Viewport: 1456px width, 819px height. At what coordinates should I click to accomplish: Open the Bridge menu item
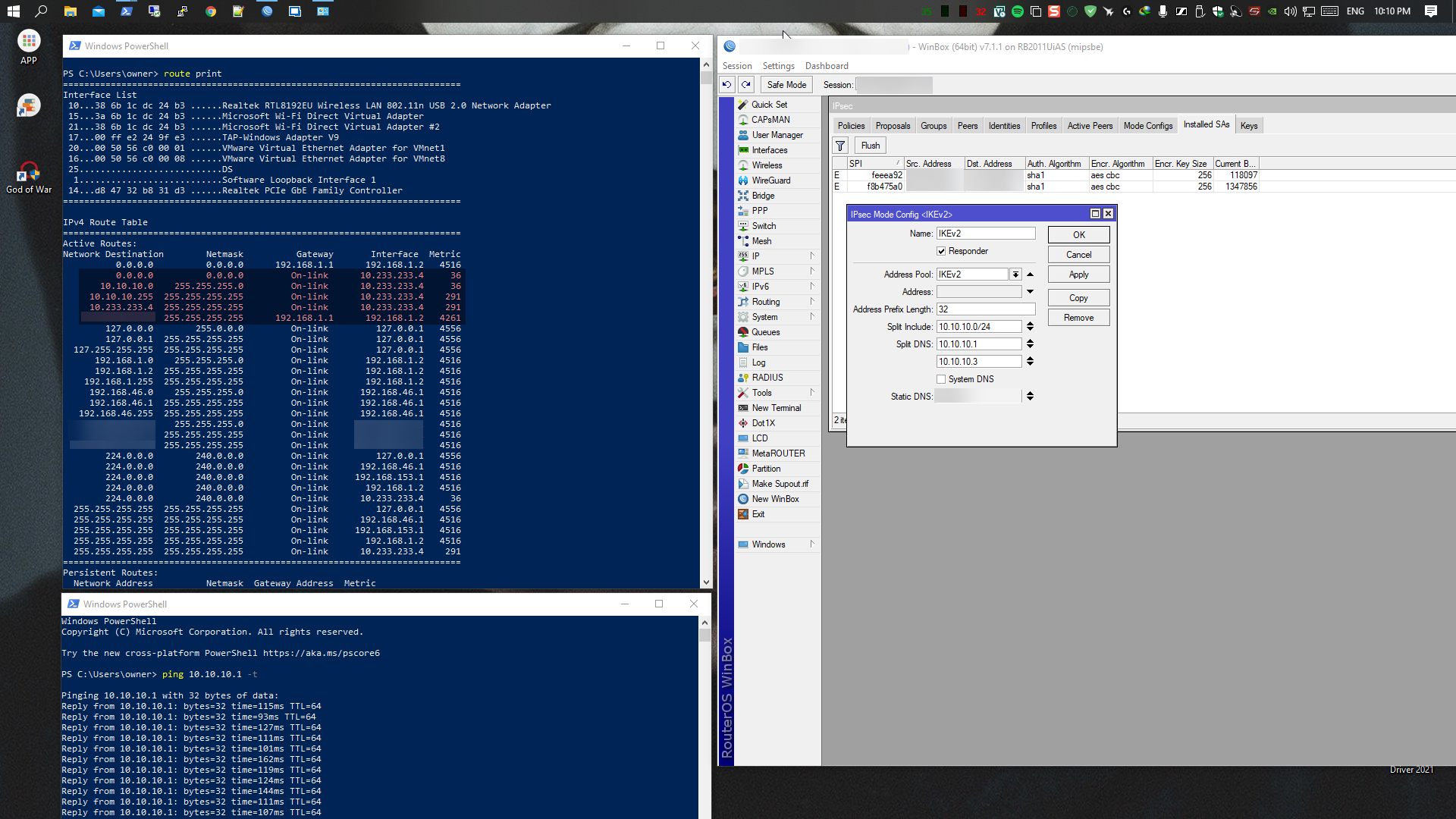[763, 196]
